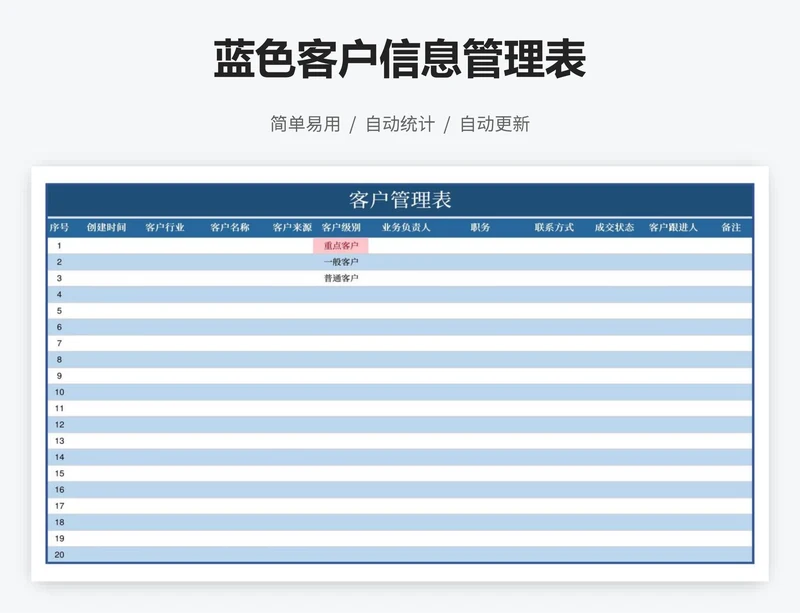Screen dimensions: 800x613
Task: Click the 简单易用 subtitle text
Action: point(305,124)
